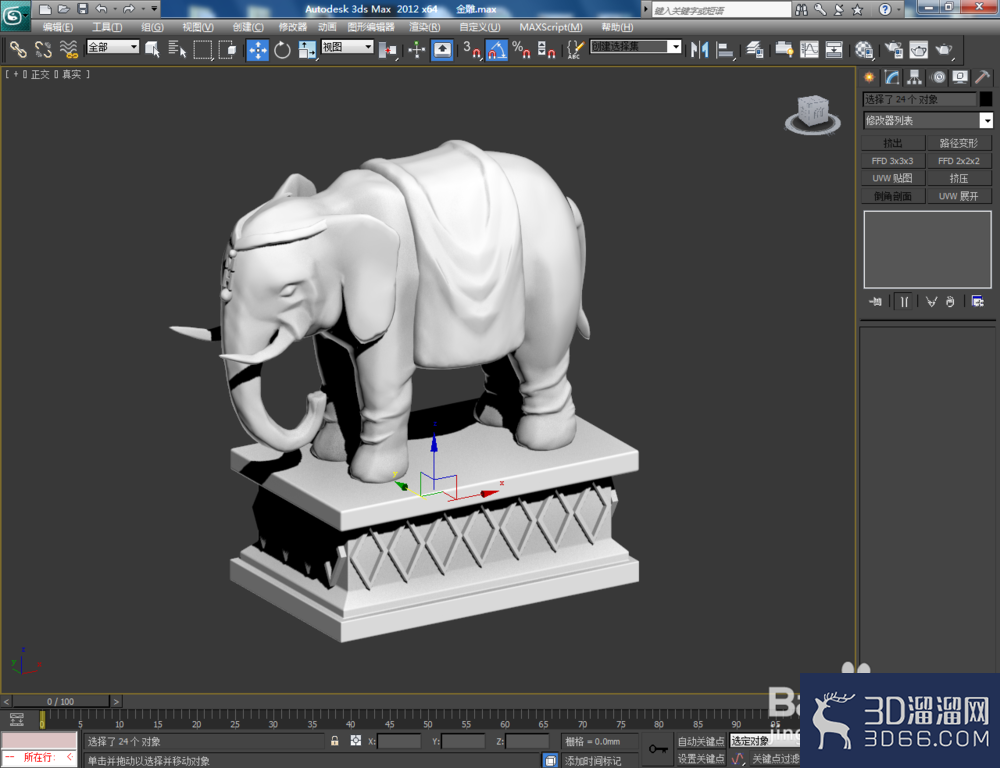Open selection filter dropdown 全部
This screenshot has width=1000, height=768.
113,47
